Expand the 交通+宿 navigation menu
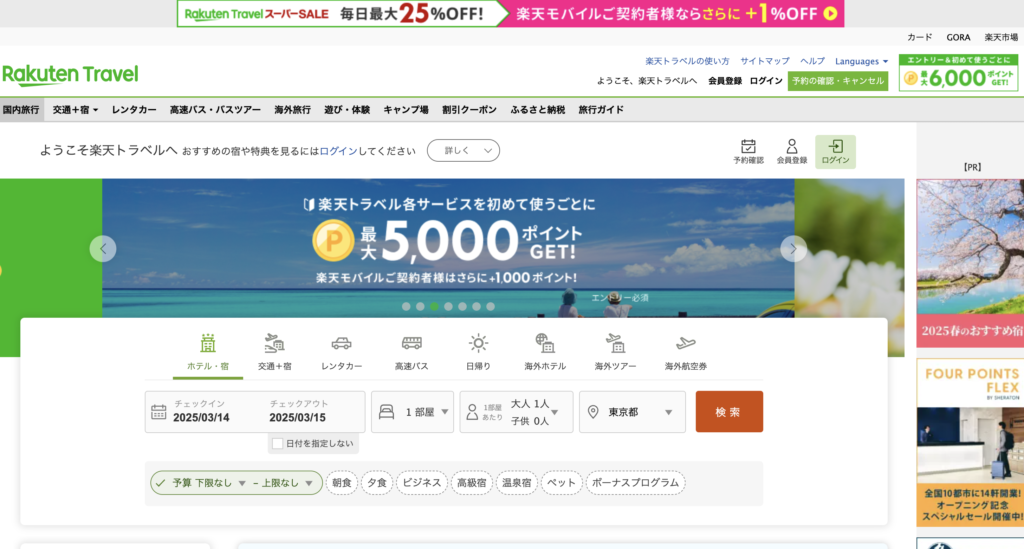 [75, 110]
